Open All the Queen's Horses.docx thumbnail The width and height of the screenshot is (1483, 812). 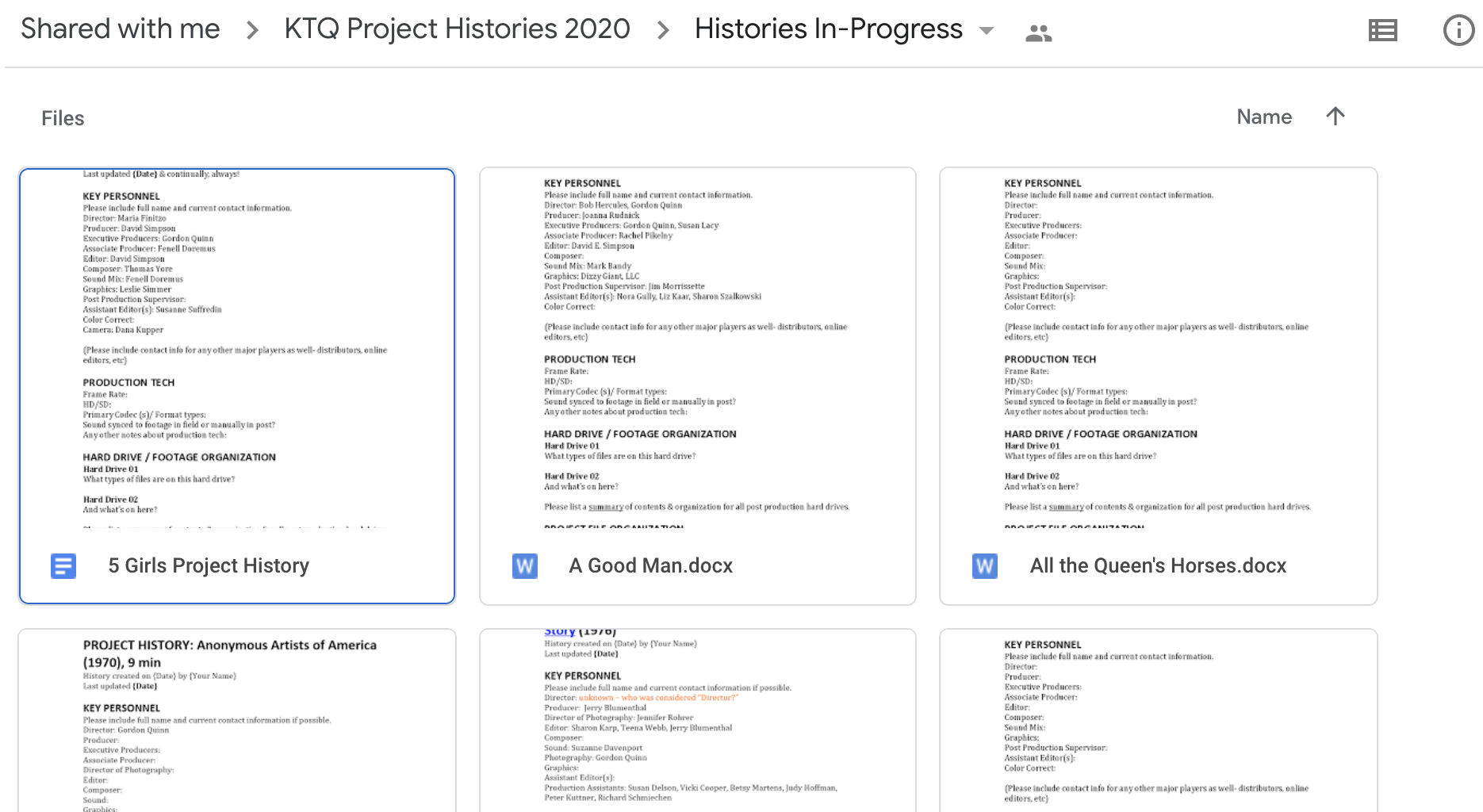click(x=1158, y=349)
